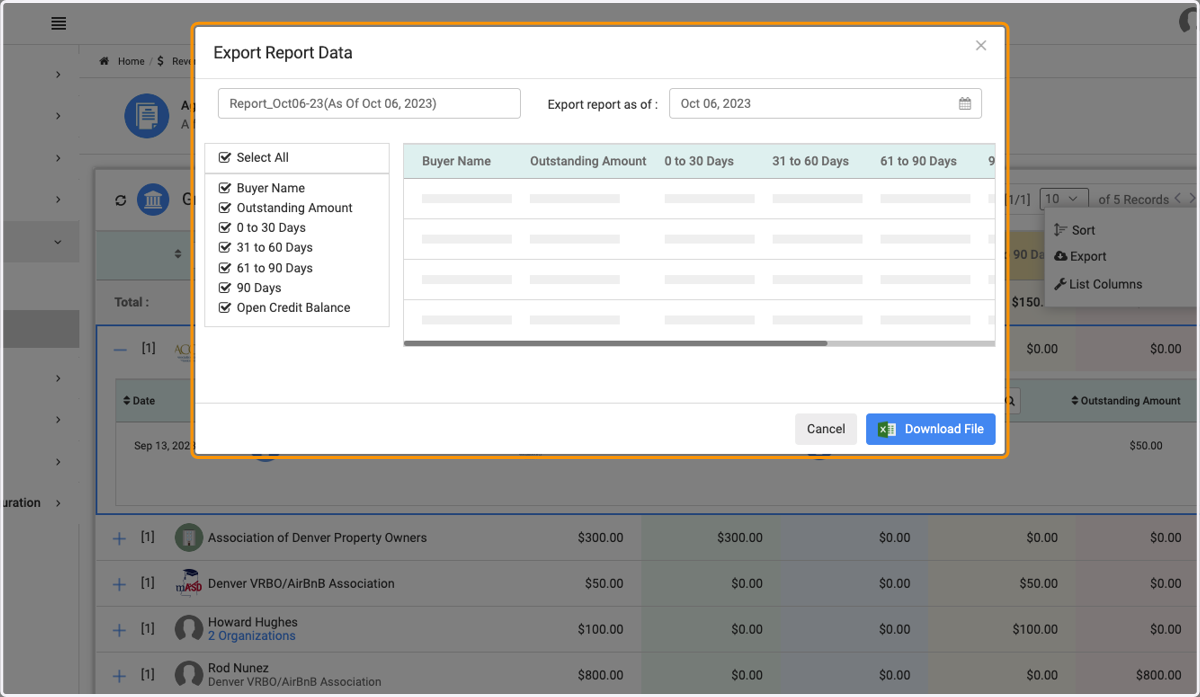Collapse the first expanded buyer row
The image size is (1200, 697).
click(x=120, y=350)
